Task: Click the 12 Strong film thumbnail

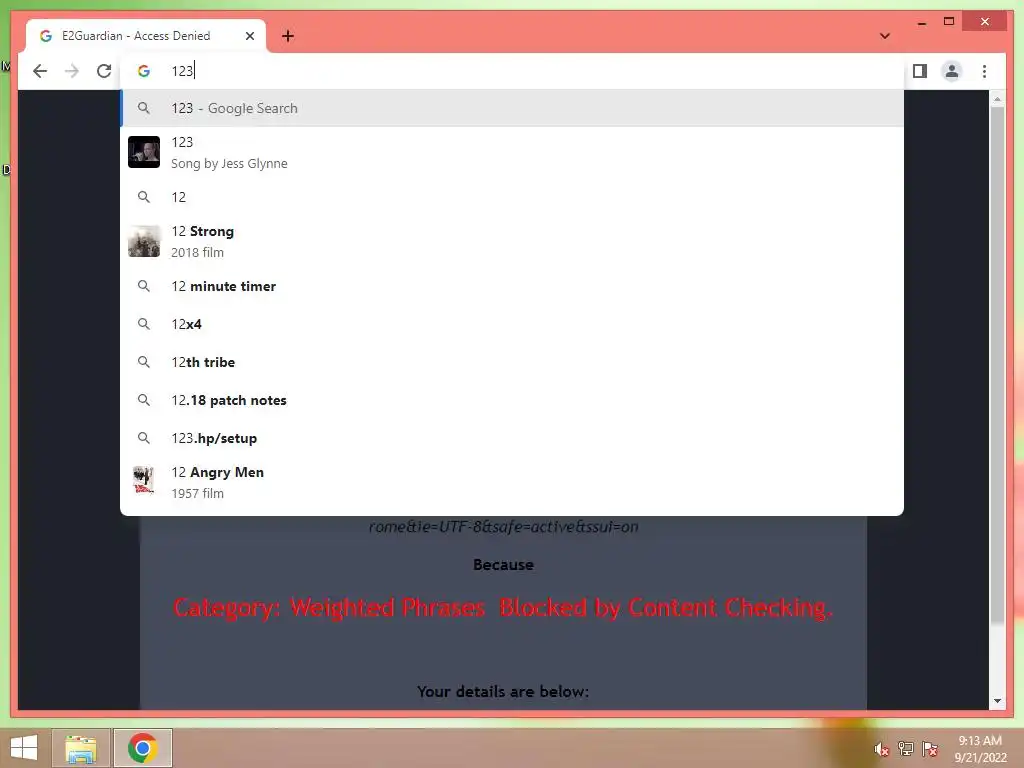Action: [x=144, y=241]
